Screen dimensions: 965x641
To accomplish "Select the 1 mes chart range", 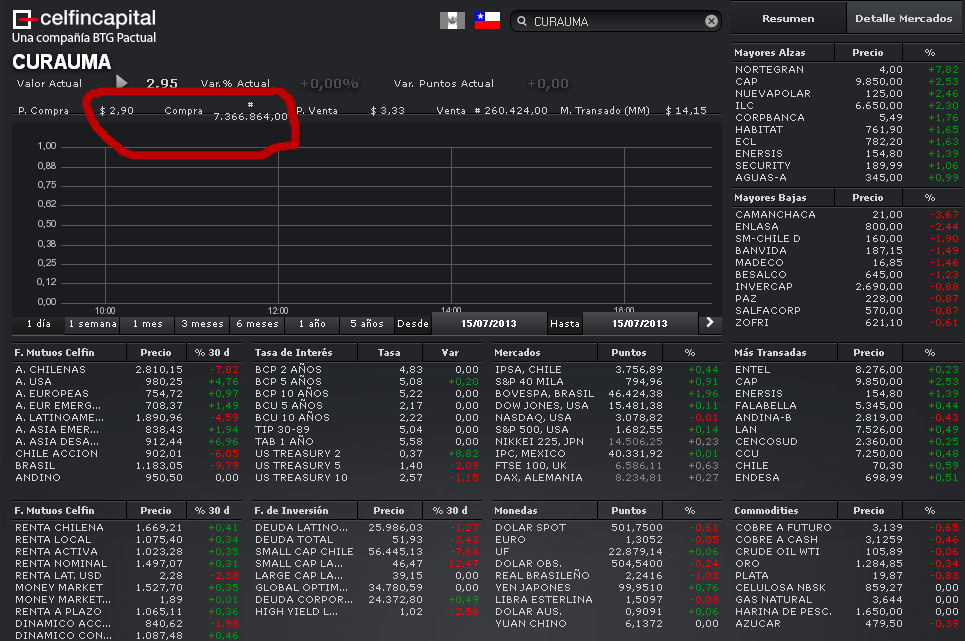I will [148, 324].
